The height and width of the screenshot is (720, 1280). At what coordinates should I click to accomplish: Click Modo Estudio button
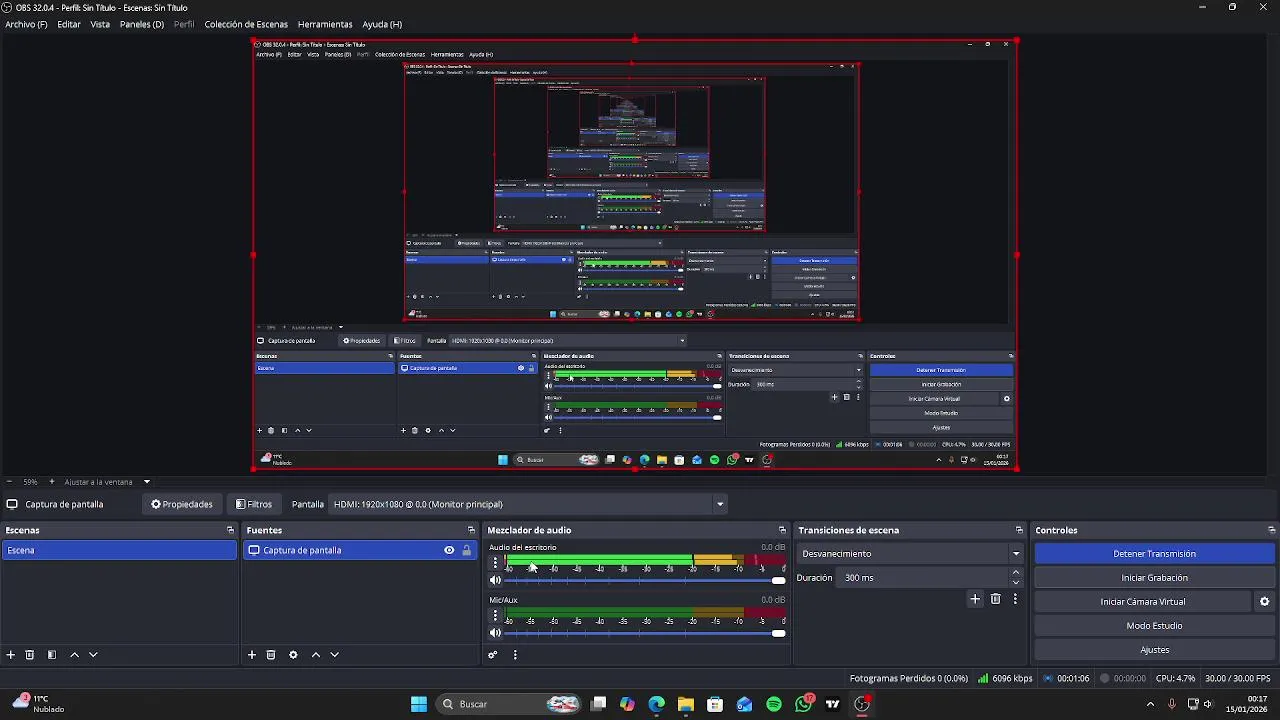tap(1155, 626)
